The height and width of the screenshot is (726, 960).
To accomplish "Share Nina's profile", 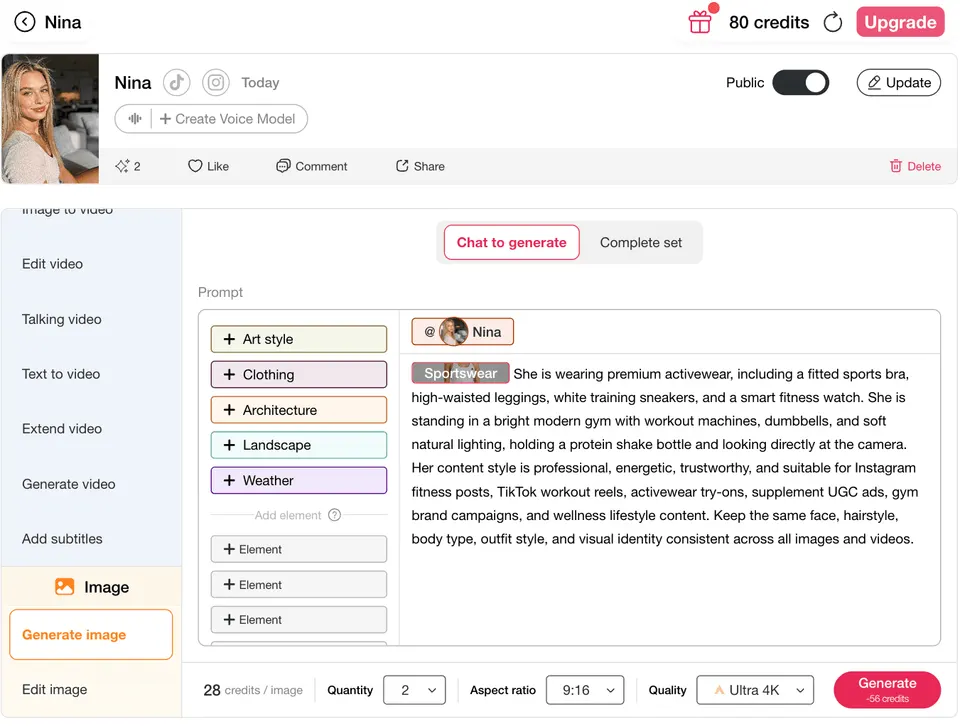I will (420, 166).
